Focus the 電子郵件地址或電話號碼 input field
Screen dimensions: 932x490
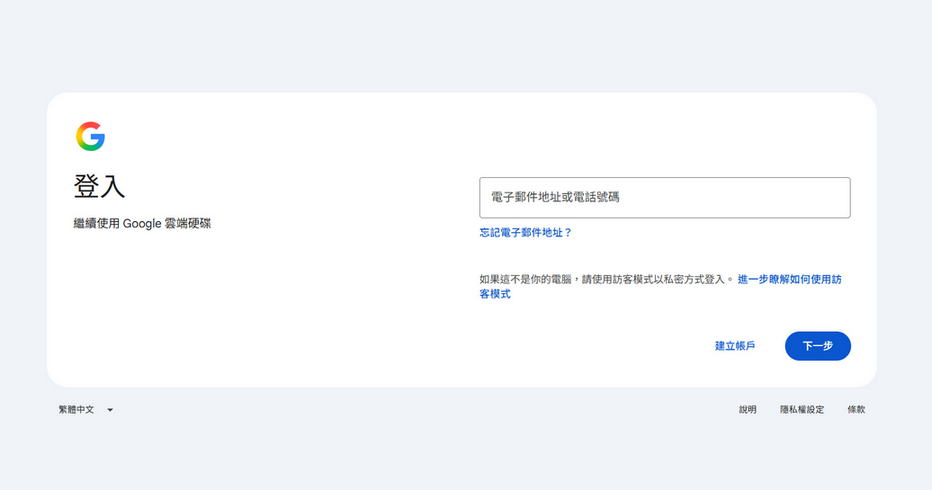coord(665,197)
